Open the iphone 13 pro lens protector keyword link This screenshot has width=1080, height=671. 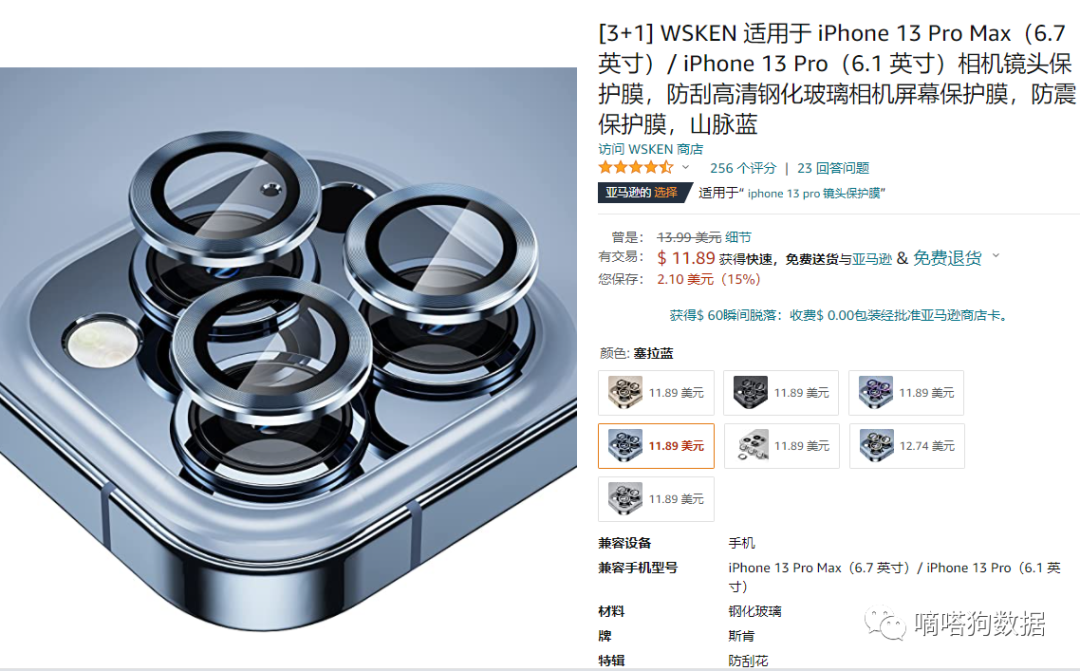814,194
